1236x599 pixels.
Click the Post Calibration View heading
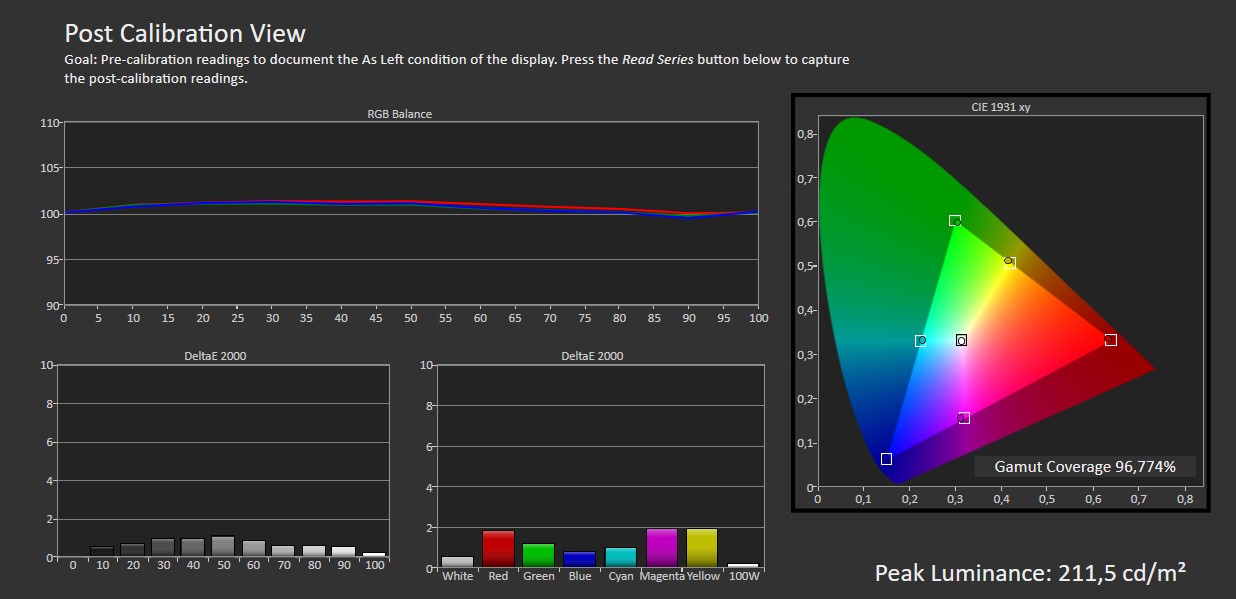pos(185,34)
